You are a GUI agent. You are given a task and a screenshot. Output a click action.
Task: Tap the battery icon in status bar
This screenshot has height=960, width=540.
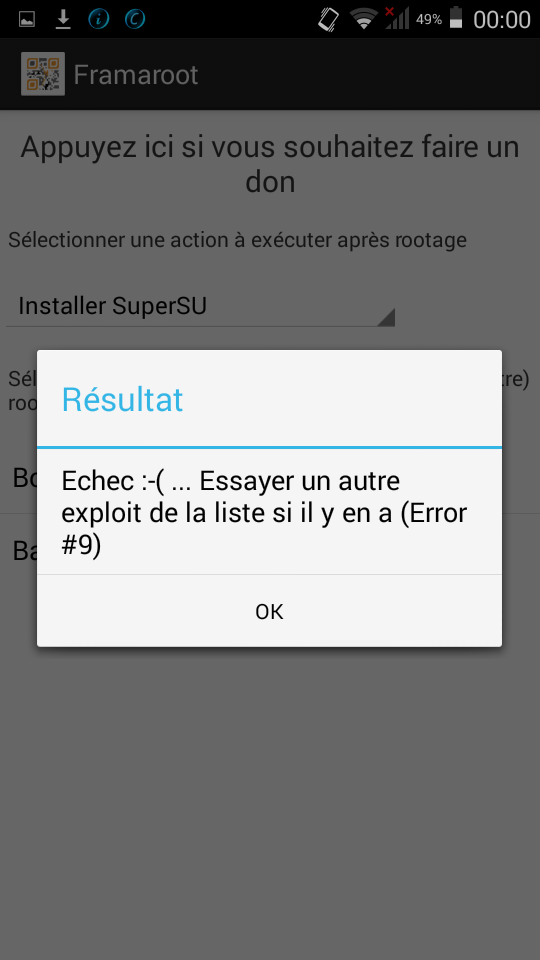coord(456,18)
